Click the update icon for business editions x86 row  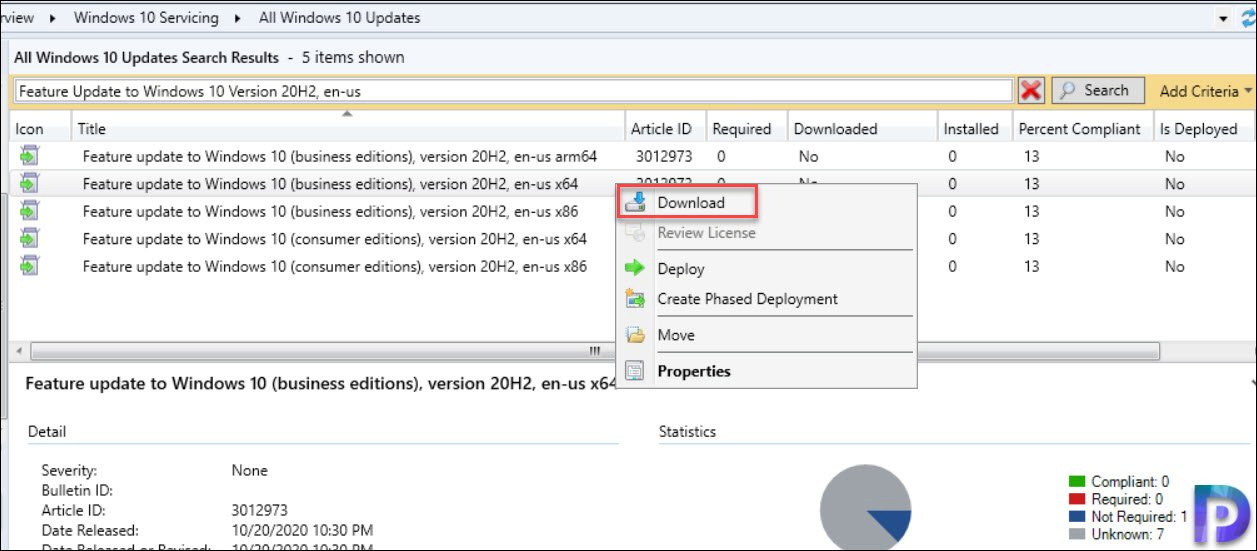pos(29,211)
